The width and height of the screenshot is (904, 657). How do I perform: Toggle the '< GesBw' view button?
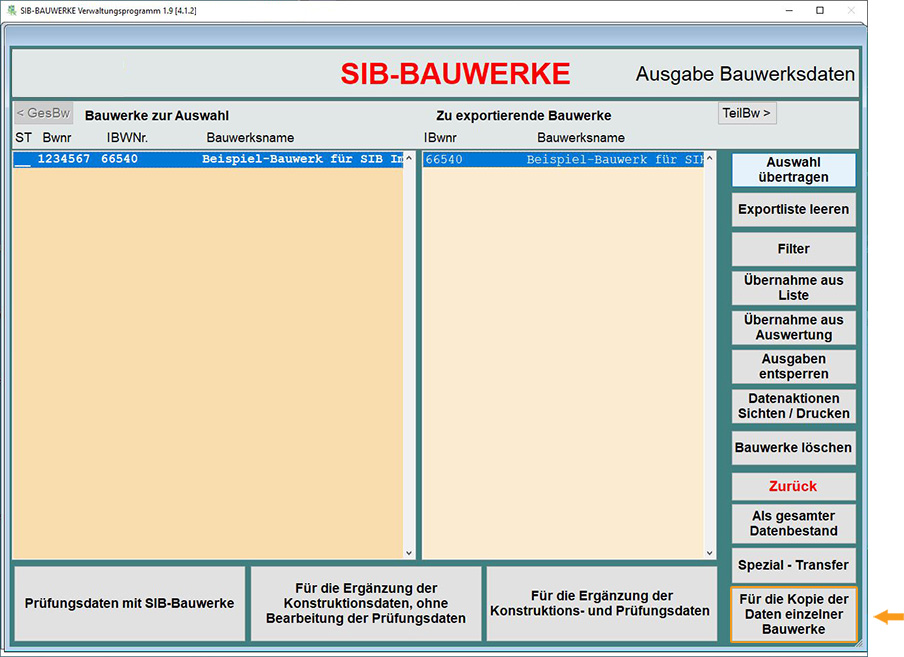pyautogui.click(x=43, y=113)
